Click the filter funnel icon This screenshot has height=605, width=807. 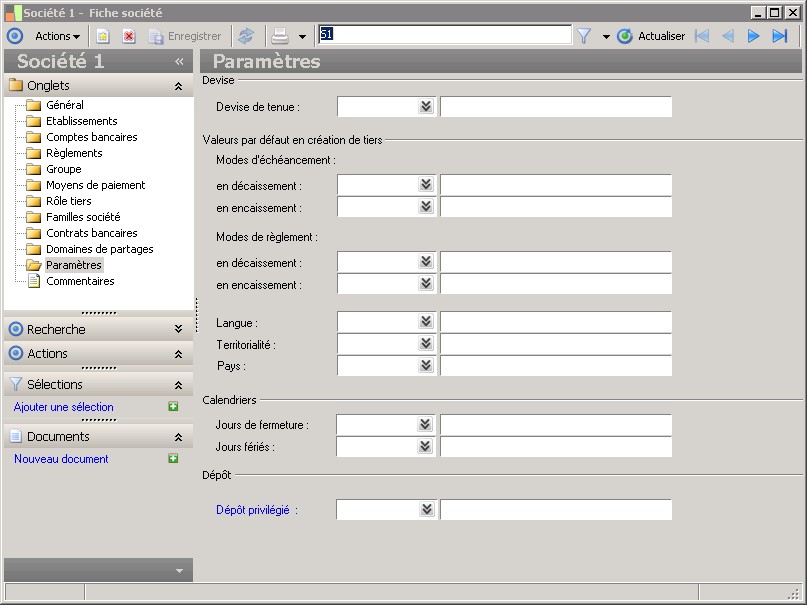click(x=584, y=36)
